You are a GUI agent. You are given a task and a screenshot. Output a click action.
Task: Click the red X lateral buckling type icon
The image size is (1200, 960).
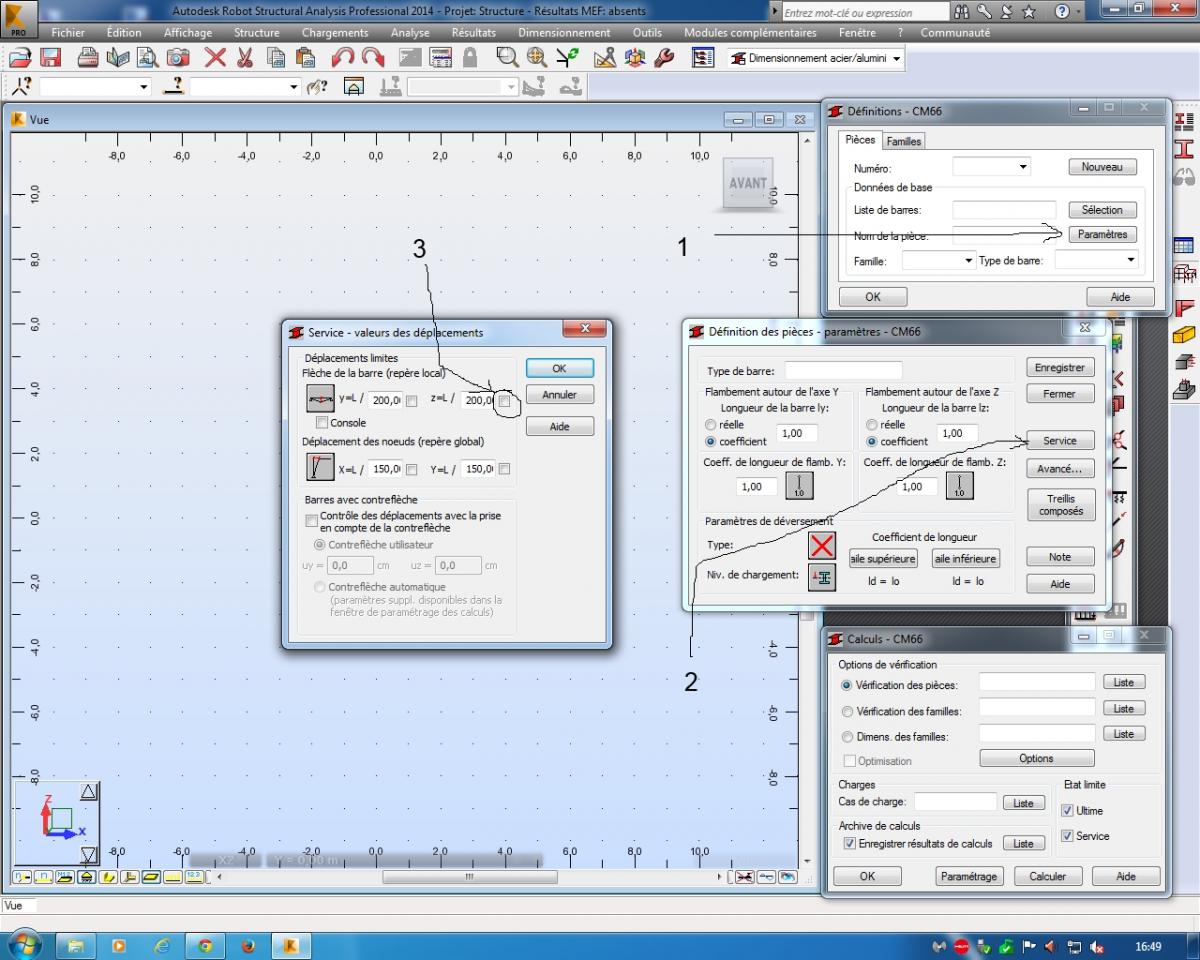point(822,545)
